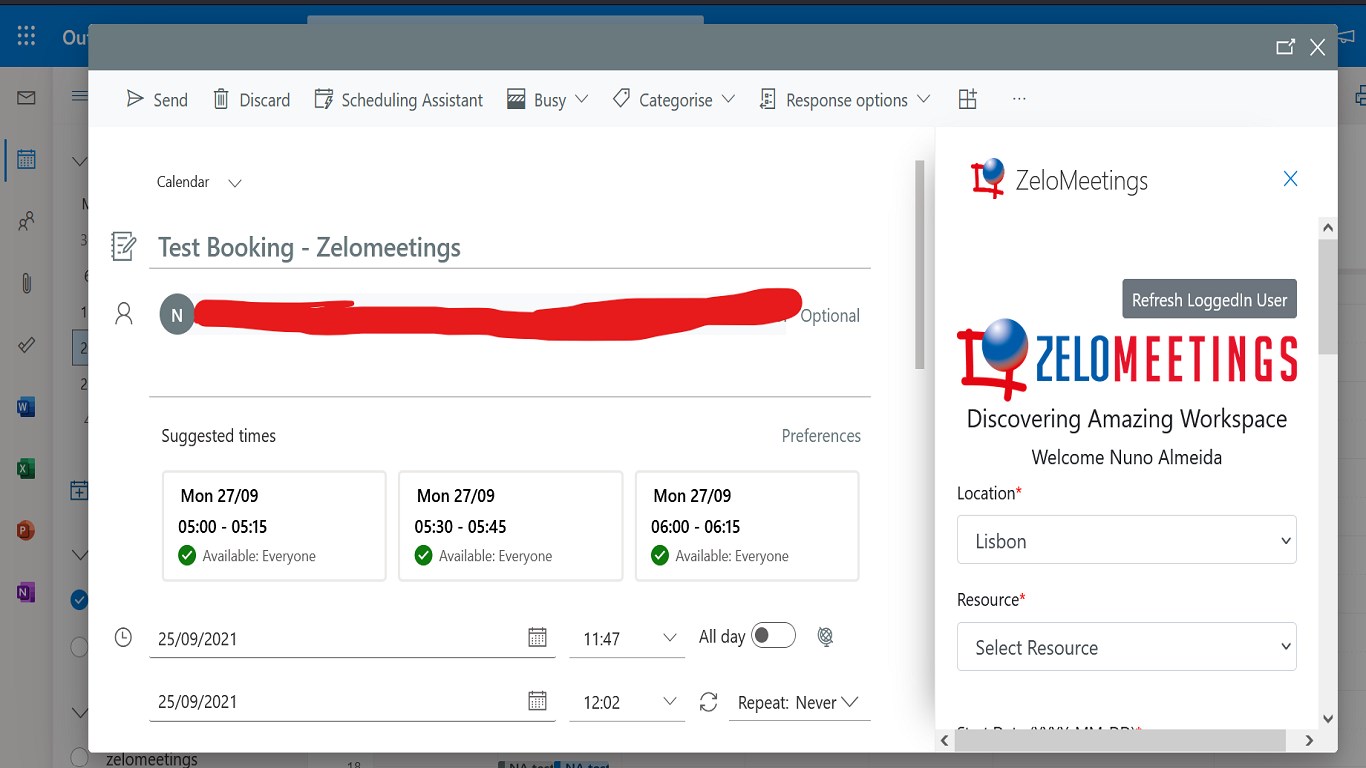Edit the Test Booking title field
This screenshot has height=768, width=1366.
[x=510, y=247]
